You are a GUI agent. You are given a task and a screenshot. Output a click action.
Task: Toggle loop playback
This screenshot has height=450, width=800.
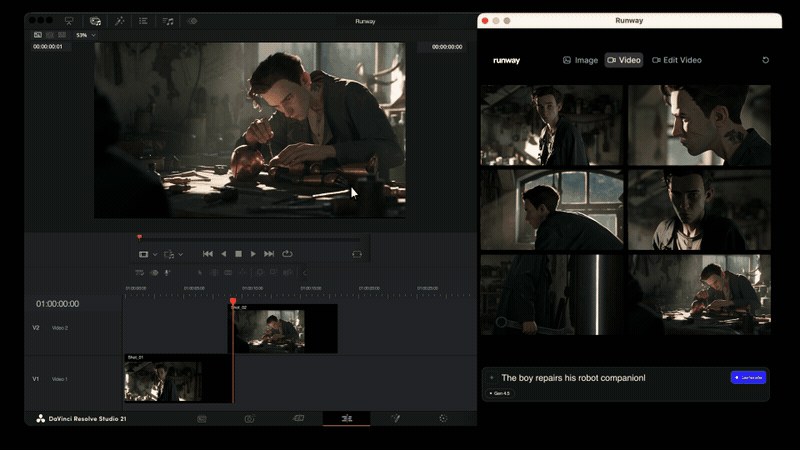tap(287, 254)
